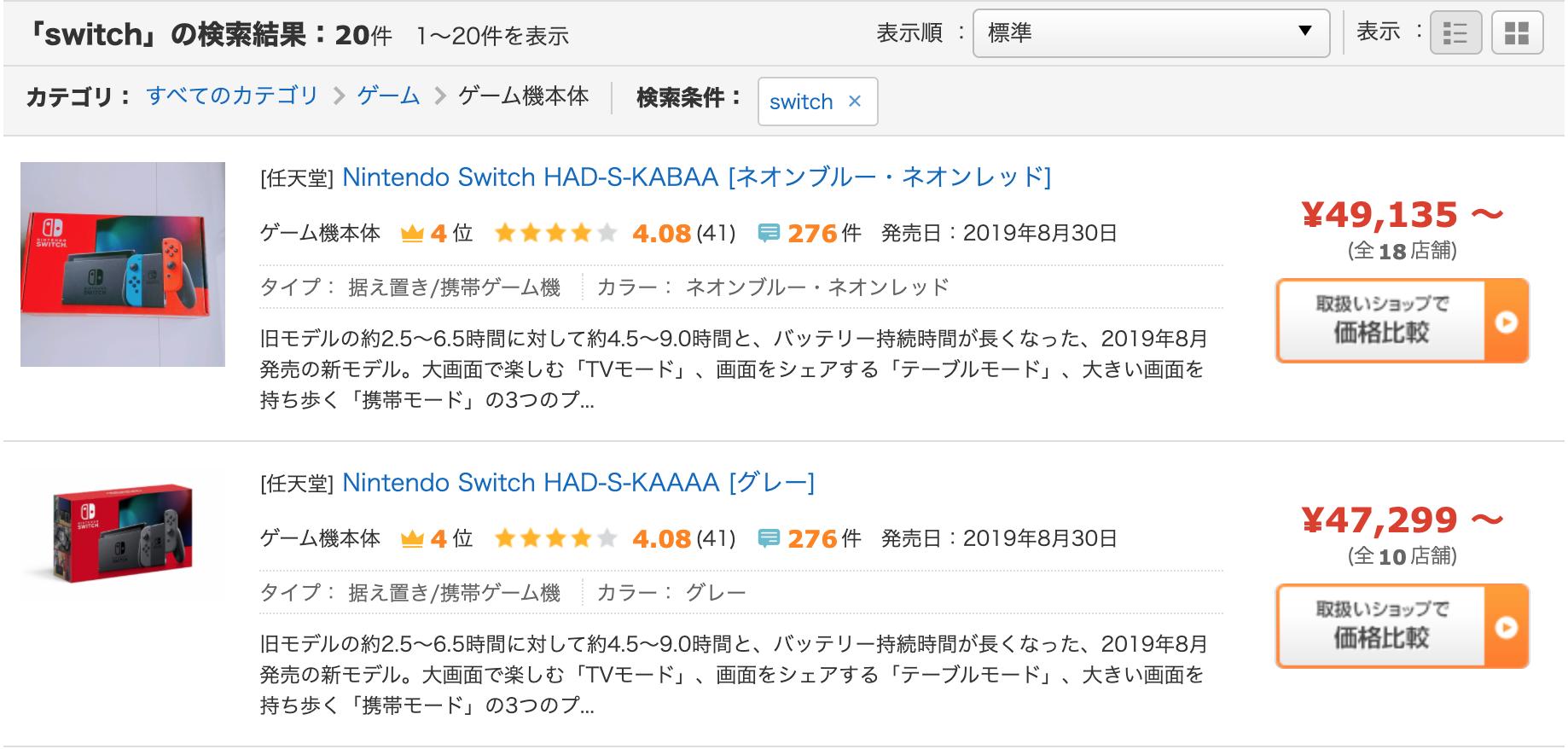Switch to list view display

click(x=1455, y=33)
